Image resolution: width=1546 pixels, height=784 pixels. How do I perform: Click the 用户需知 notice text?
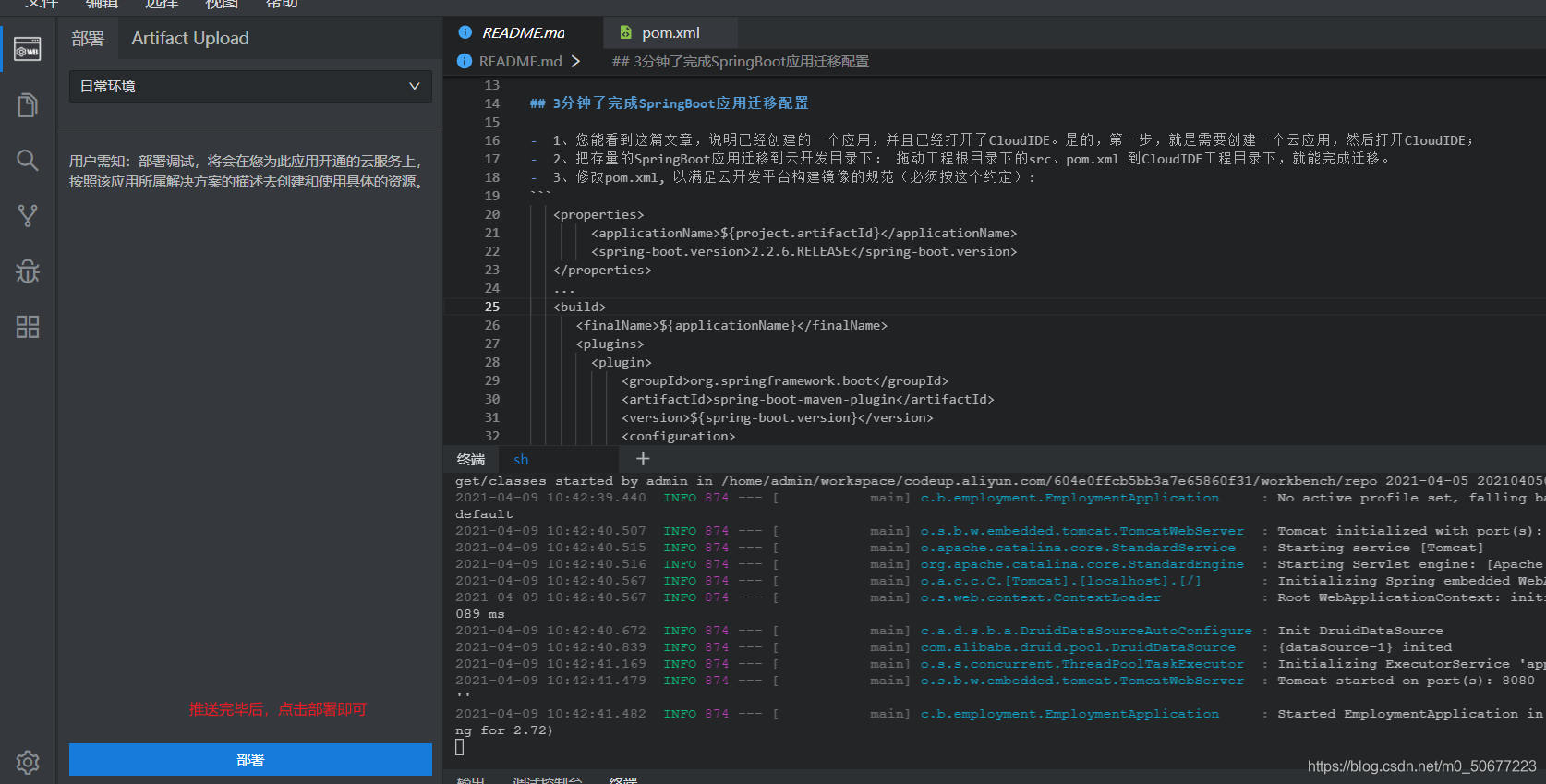[248, 171]
